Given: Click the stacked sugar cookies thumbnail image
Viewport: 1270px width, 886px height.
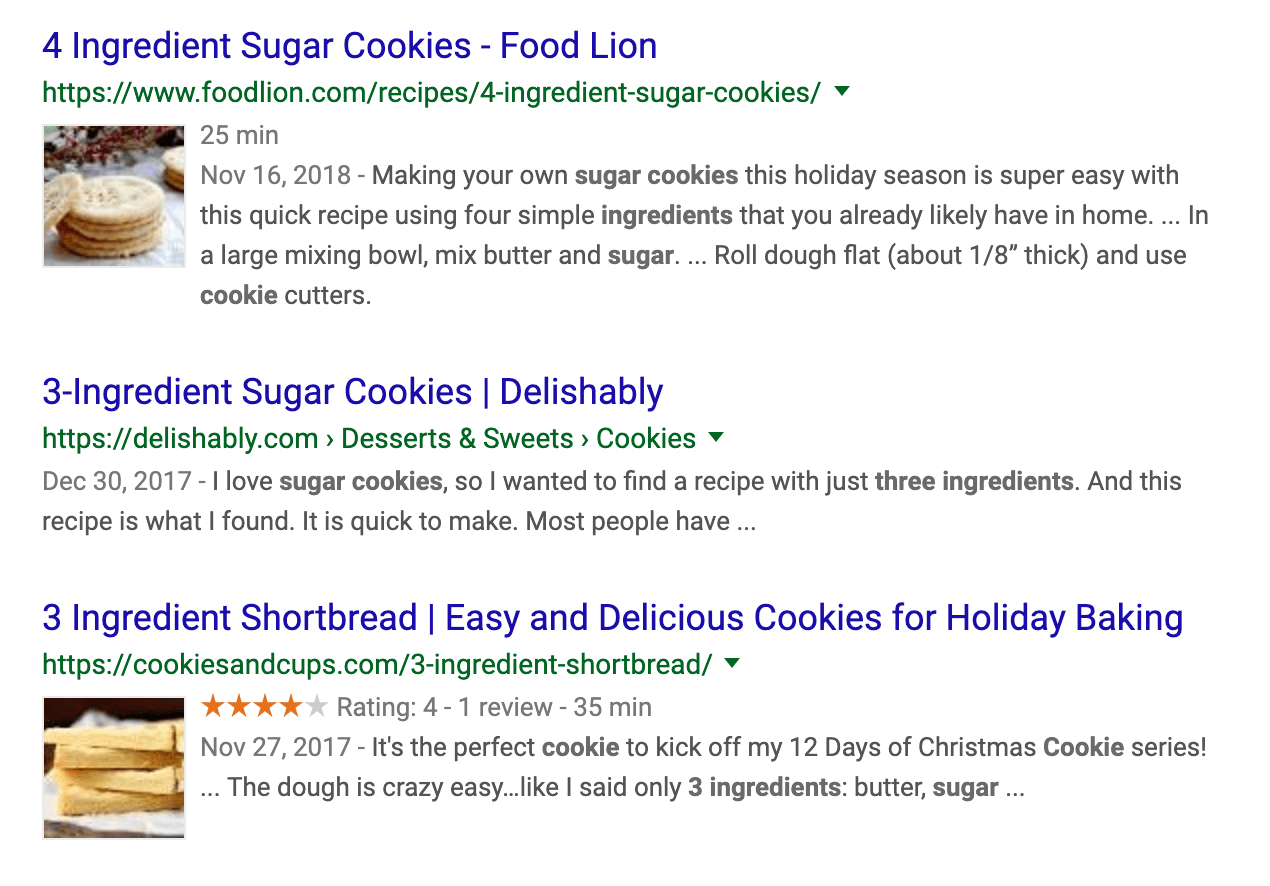Looking at the screenshot, I should pos(113,196).
